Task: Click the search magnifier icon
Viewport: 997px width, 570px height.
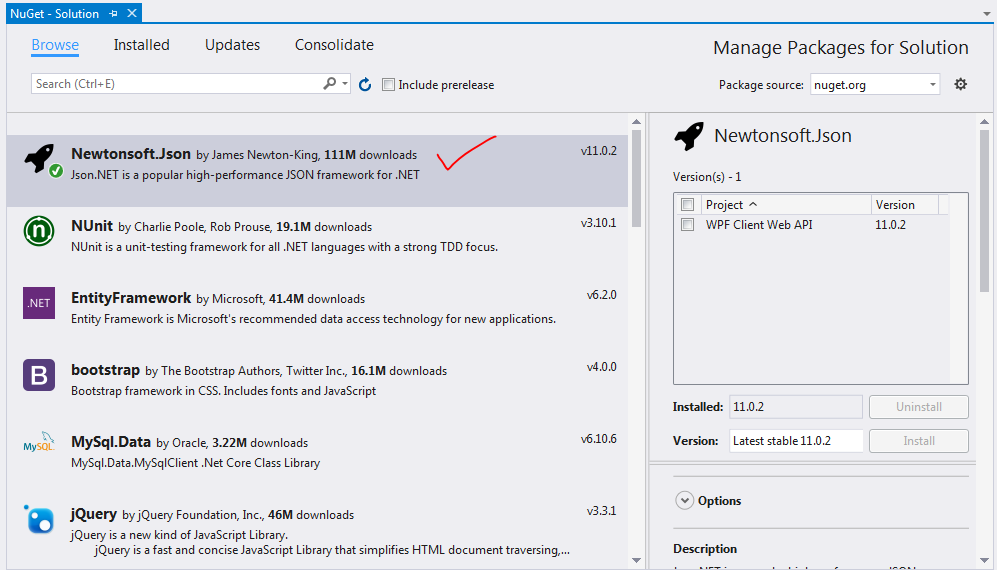Action: (329, 83)
